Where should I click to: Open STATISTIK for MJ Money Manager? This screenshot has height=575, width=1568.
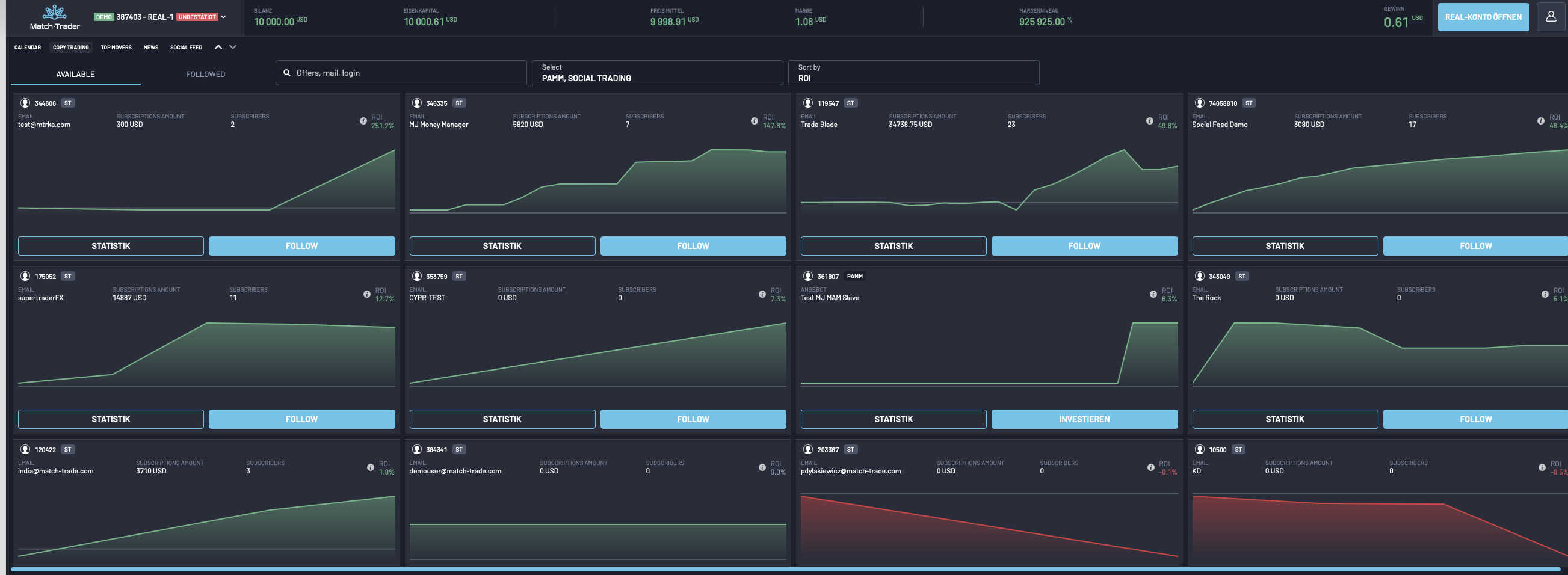click(x=502, y=246)
